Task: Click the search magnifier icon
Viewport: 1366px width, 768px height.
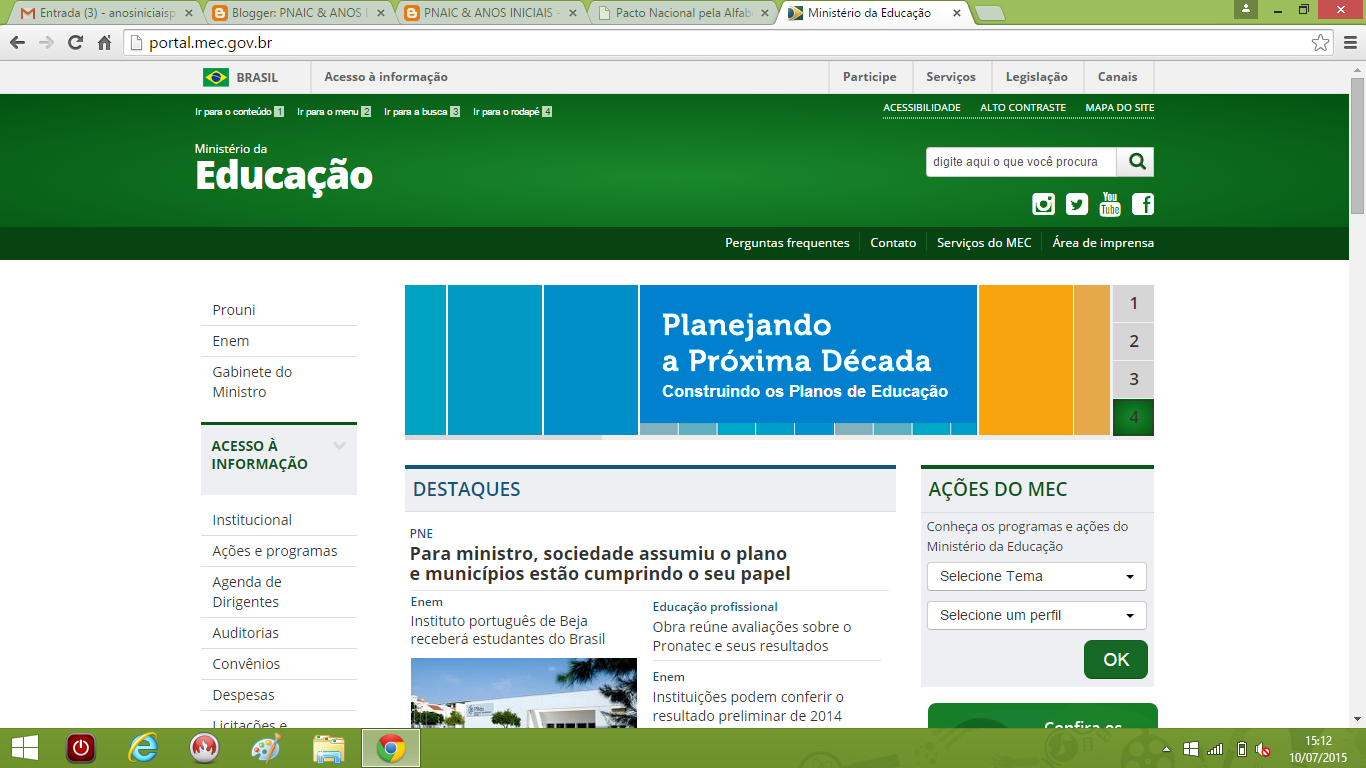Action: coord(1135,161)
